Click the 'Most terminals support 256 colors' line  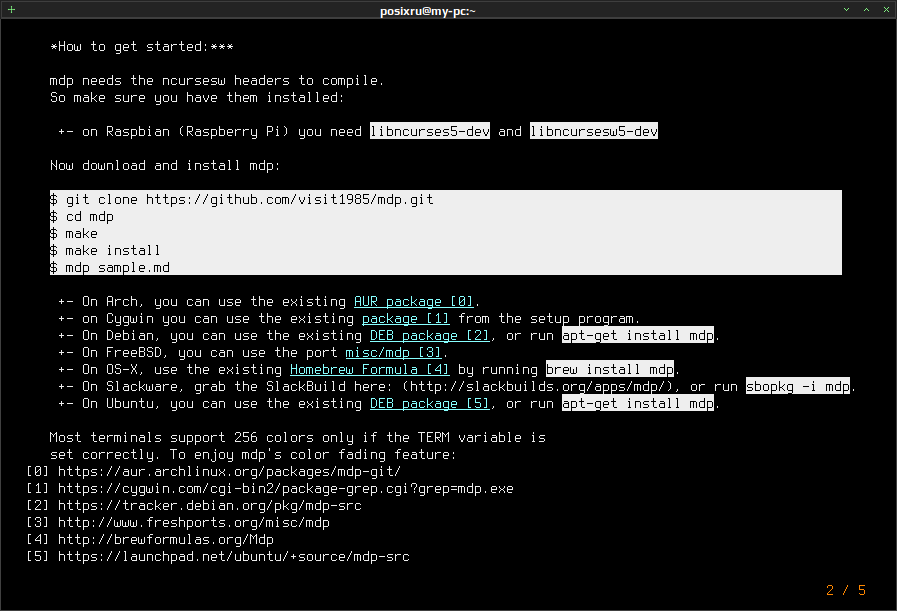297,438
